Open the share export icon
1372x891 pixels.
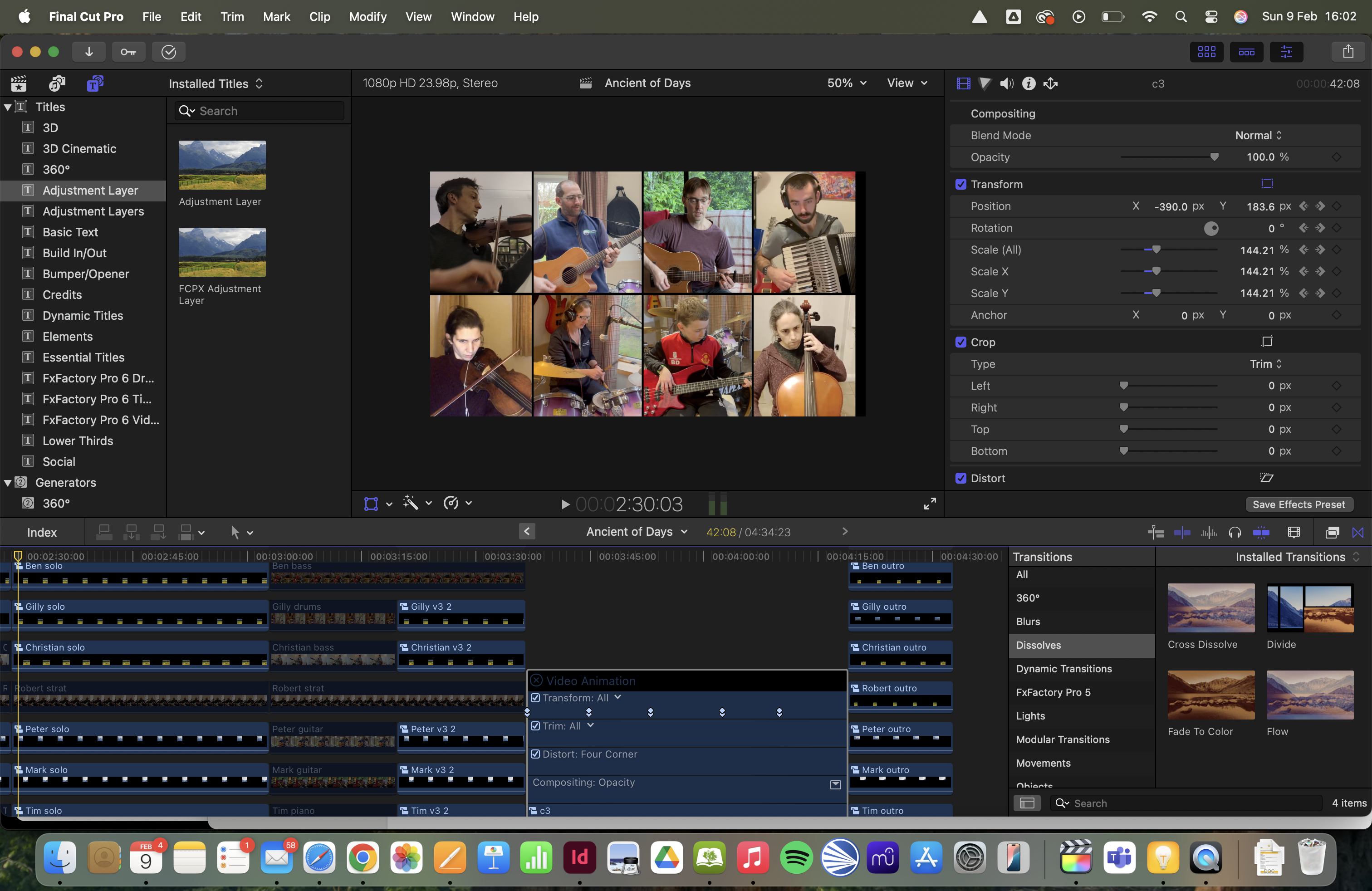coord(1348,52)
